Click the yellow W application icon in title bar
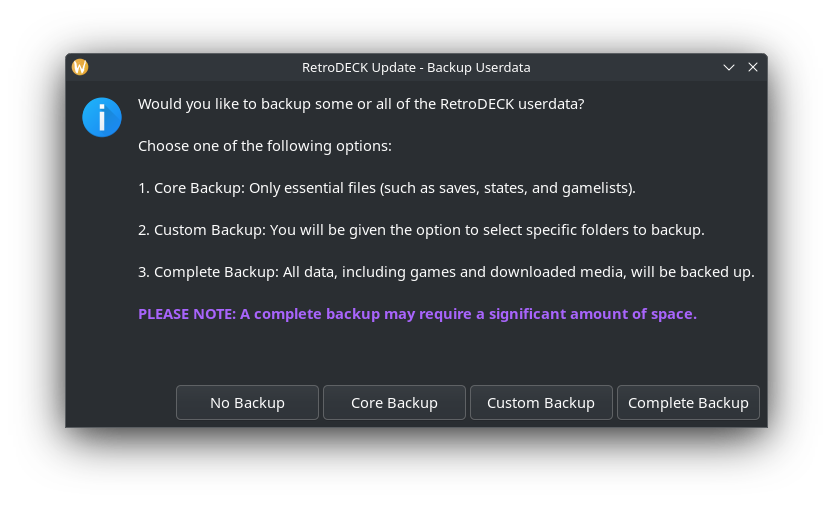 tap(80, 67)
